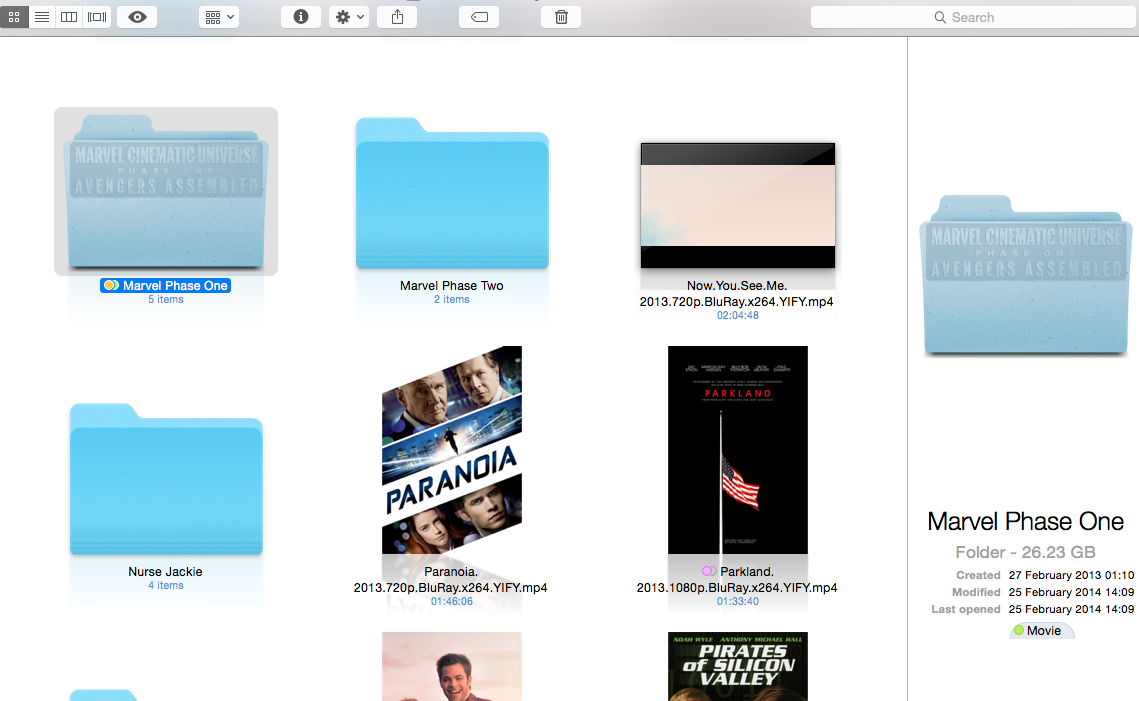The height and width of the screenshot is (701, 1139).
Task: Click the Get Info button
Action: 301,17
